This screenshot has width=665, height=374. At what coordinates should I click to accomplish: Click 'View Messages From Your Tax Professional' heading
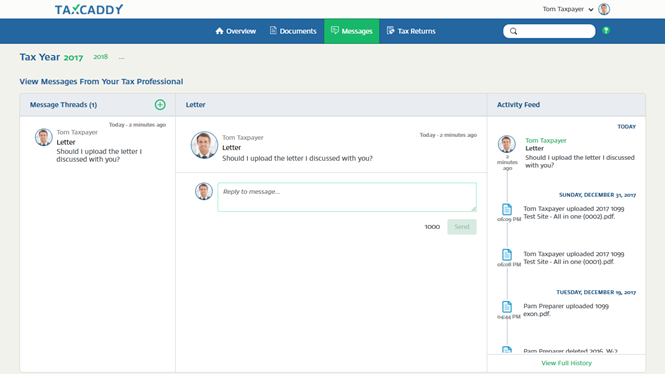pos(101,81)
